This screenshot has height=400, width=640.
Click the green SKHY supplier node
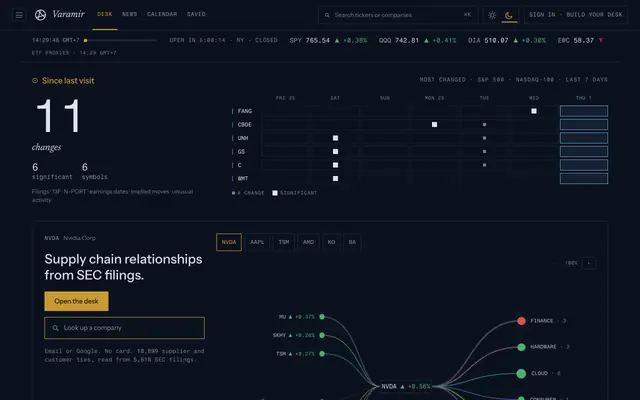(x=322, y=335)
